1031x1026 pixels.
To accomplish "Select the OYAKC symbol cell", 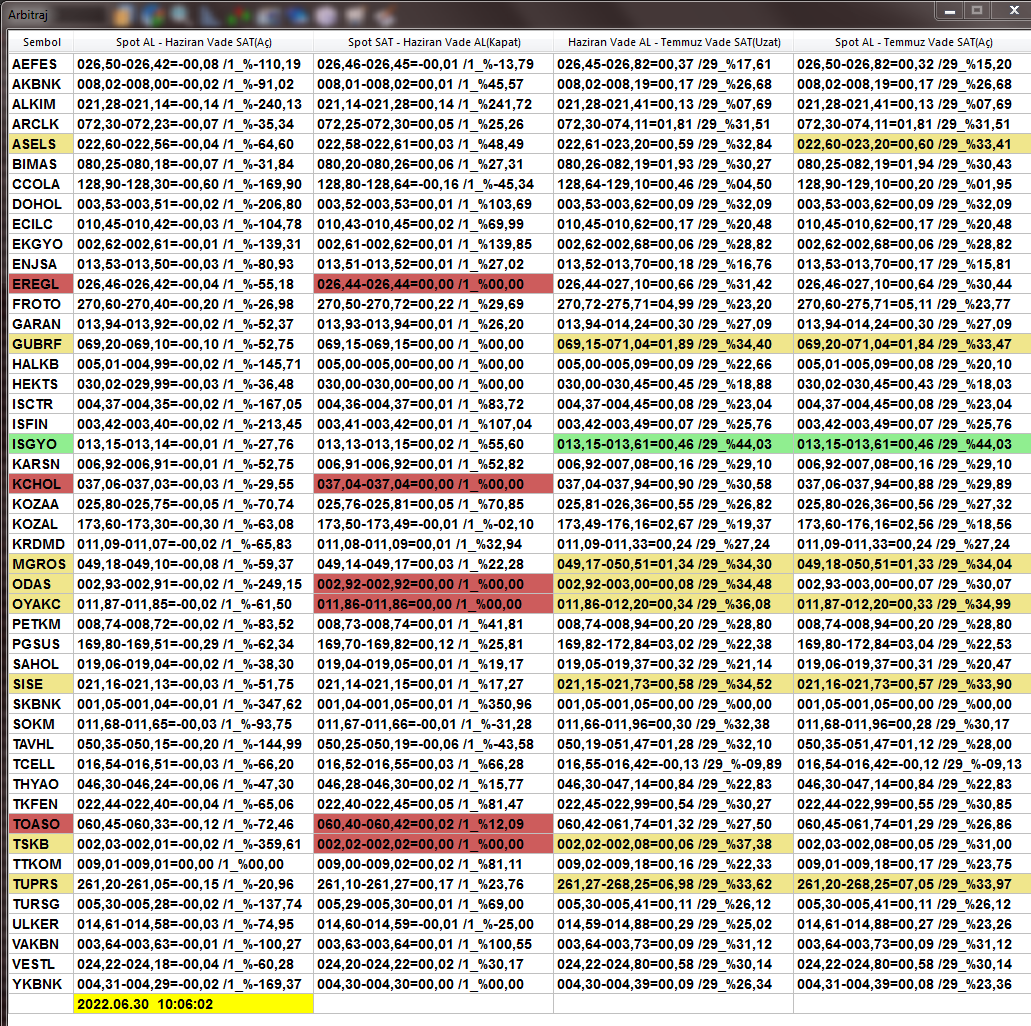I will point(41,604).
